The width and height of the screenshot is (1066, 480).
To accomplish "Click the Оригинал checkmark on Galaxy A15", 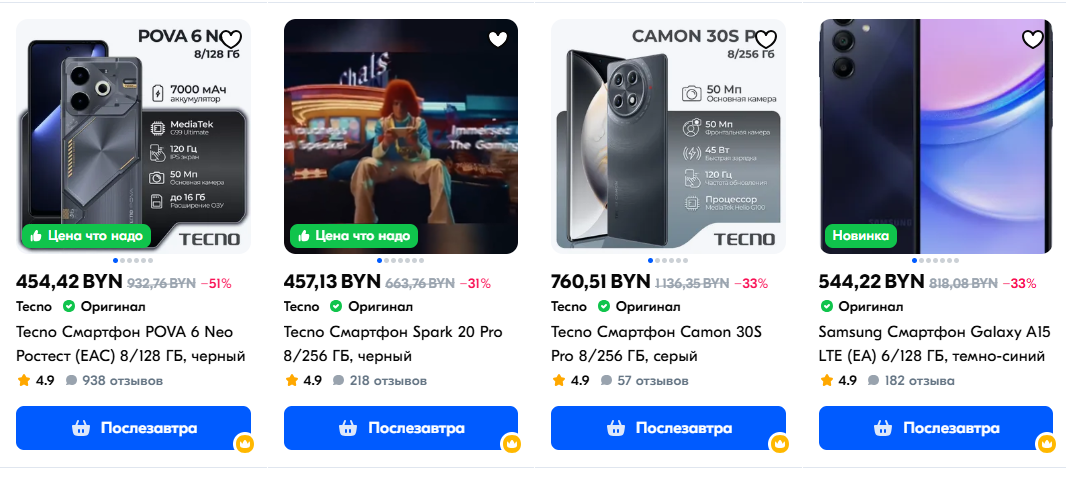I will pos(826,307).
